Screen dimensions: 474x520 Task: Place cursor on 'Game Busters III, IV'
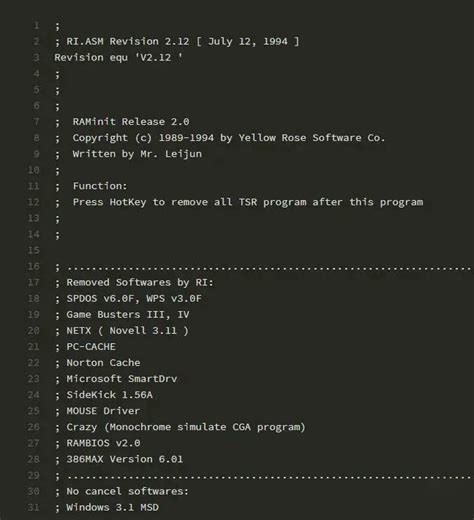[x=128, y=314]
